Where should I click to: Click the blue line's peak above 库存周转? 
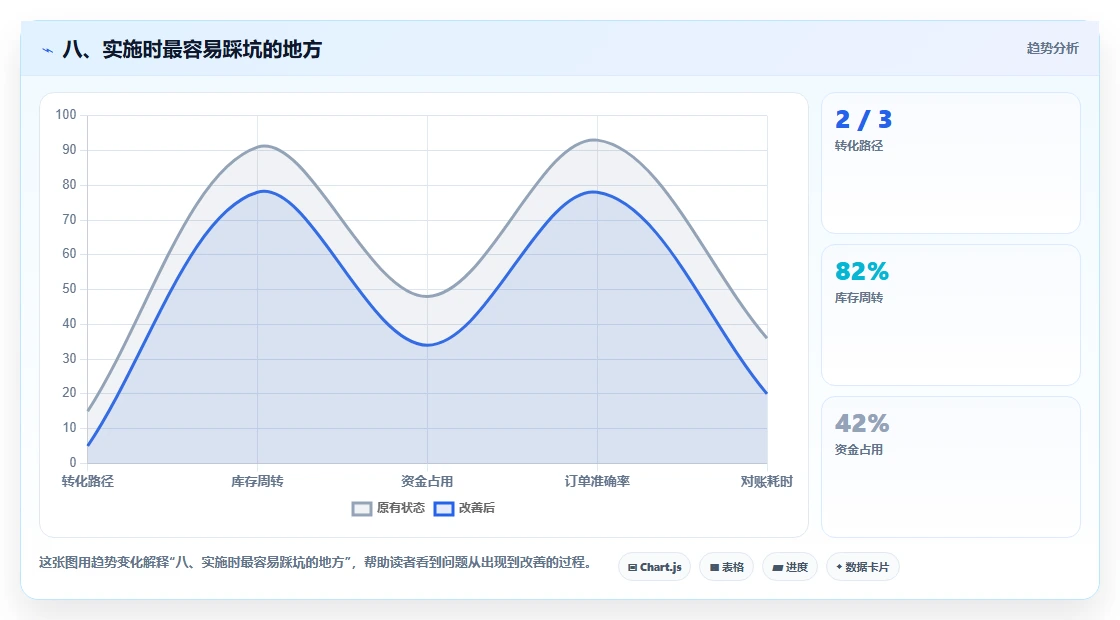tap(263, 191)
